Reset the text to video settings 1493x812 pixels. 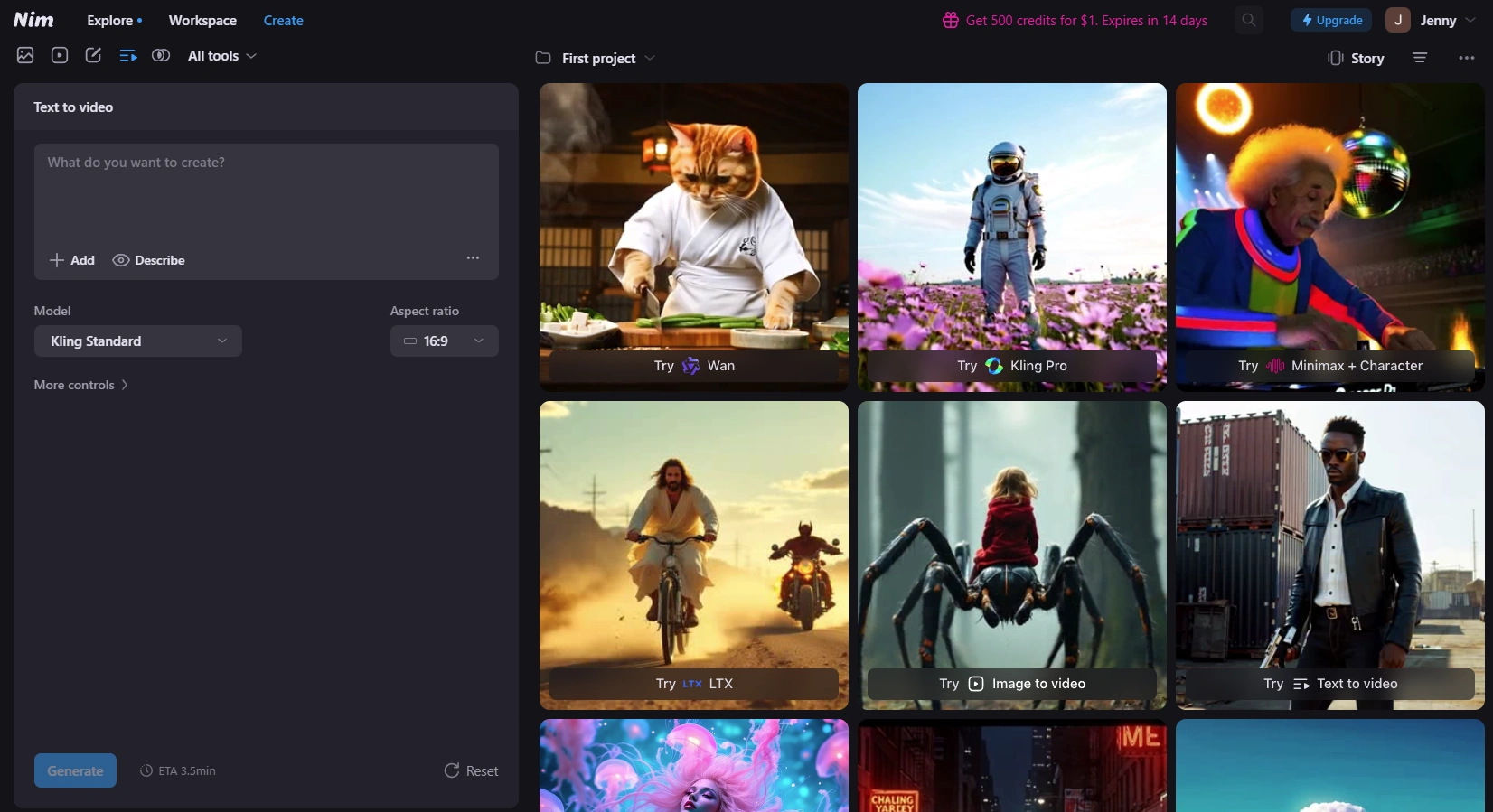[x=471, y=770]
